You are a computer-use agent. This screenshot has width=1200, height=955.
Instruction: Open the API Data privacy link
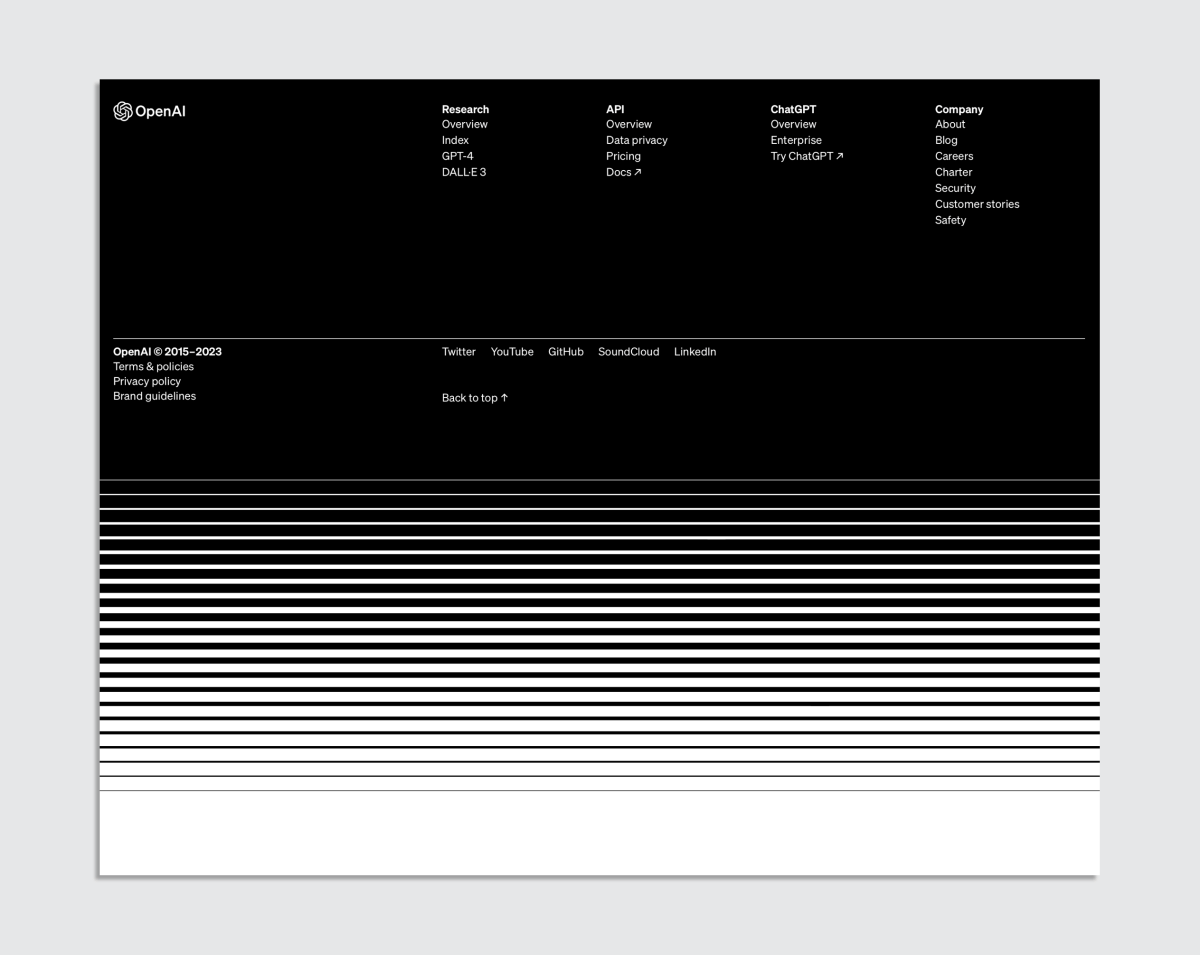(636, 141)
